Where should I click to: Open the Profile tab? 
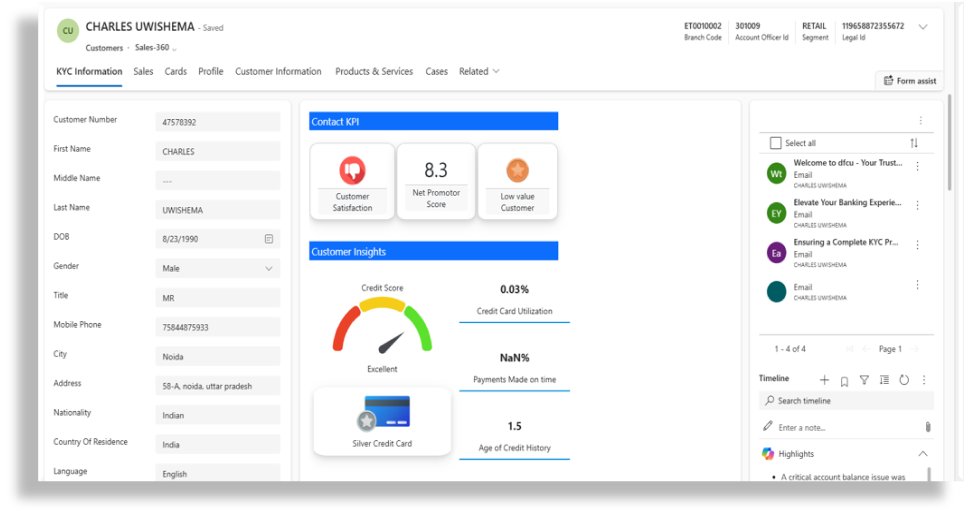211,71
